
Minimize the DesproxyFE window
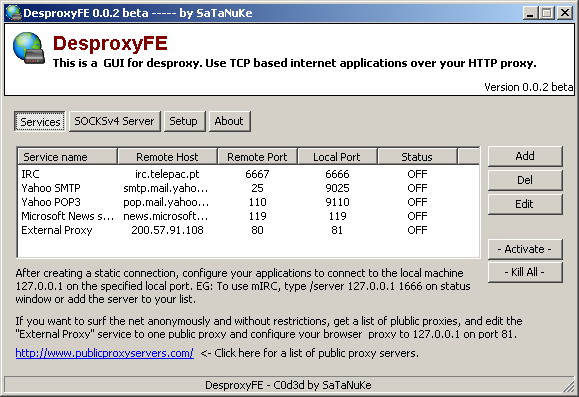pyautogui.click(x=530, y=13)
